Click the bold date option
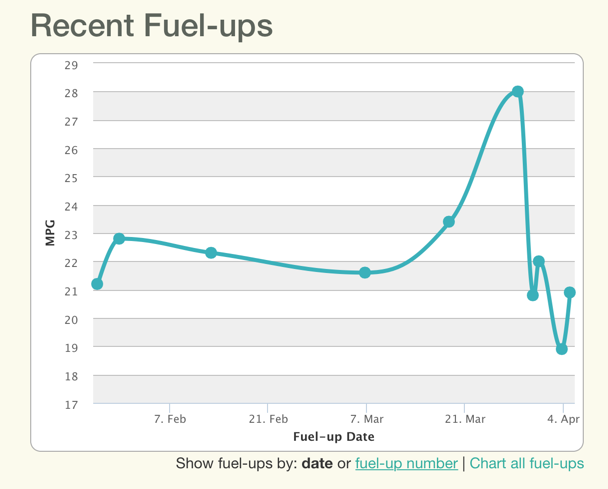608x489 pixels. click(x=317, y=463)
